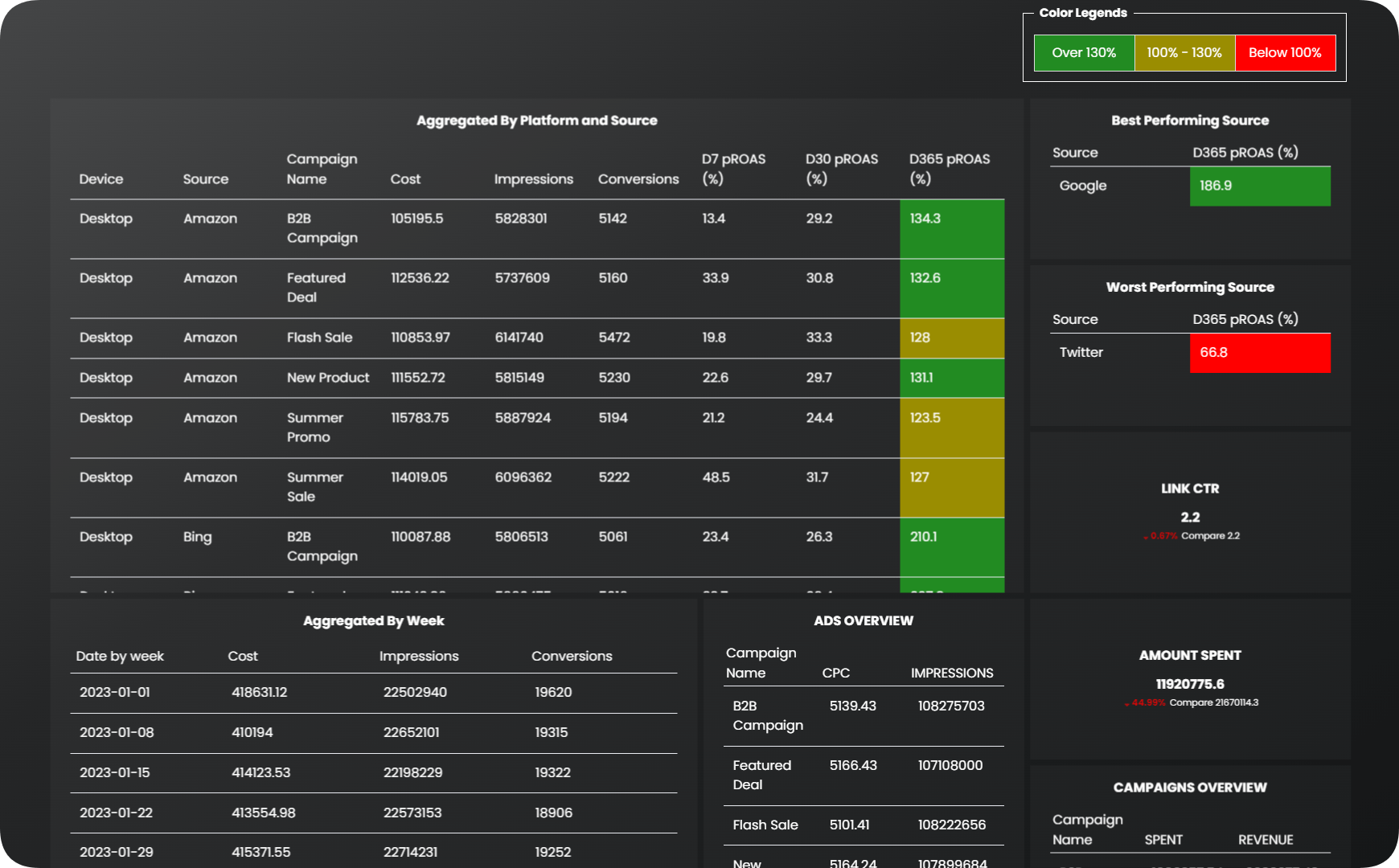This screenshot has width=1399, height=868.
Task: Click Twitter in Worst Performing Source
Action: (x=1081, y=352)
